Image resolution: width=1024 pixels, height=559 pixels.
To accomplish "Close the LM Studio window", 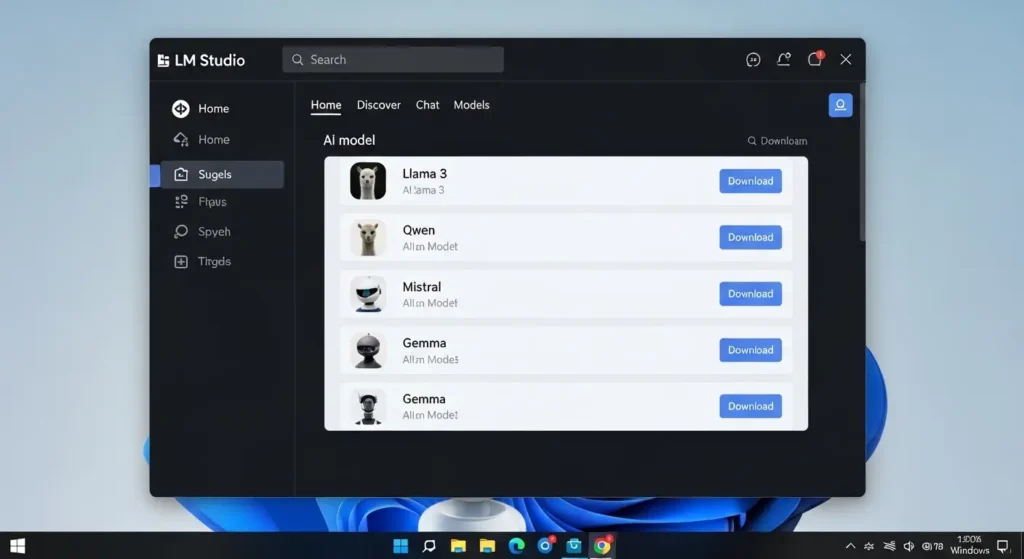I will point(846,59).
